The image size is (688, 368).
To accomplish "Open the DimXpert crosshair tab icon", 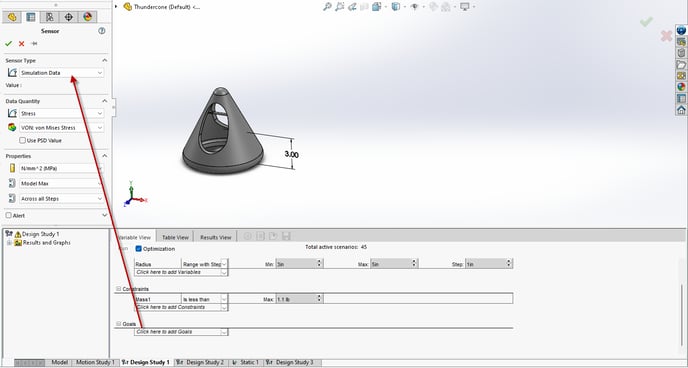I will [68, 17].
